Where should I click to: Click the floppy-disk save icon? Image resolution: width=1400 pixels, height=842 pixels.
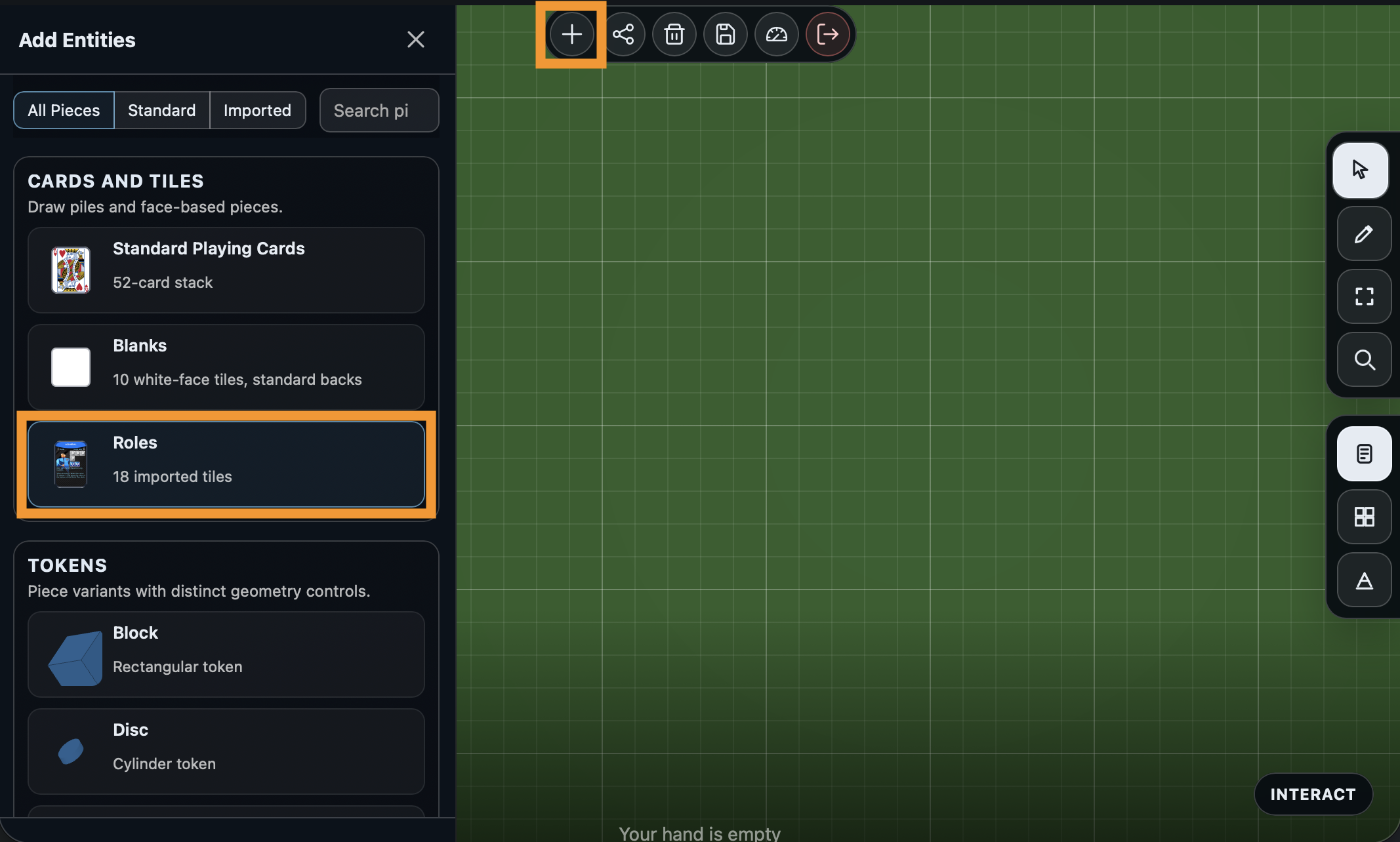(726, 34)
